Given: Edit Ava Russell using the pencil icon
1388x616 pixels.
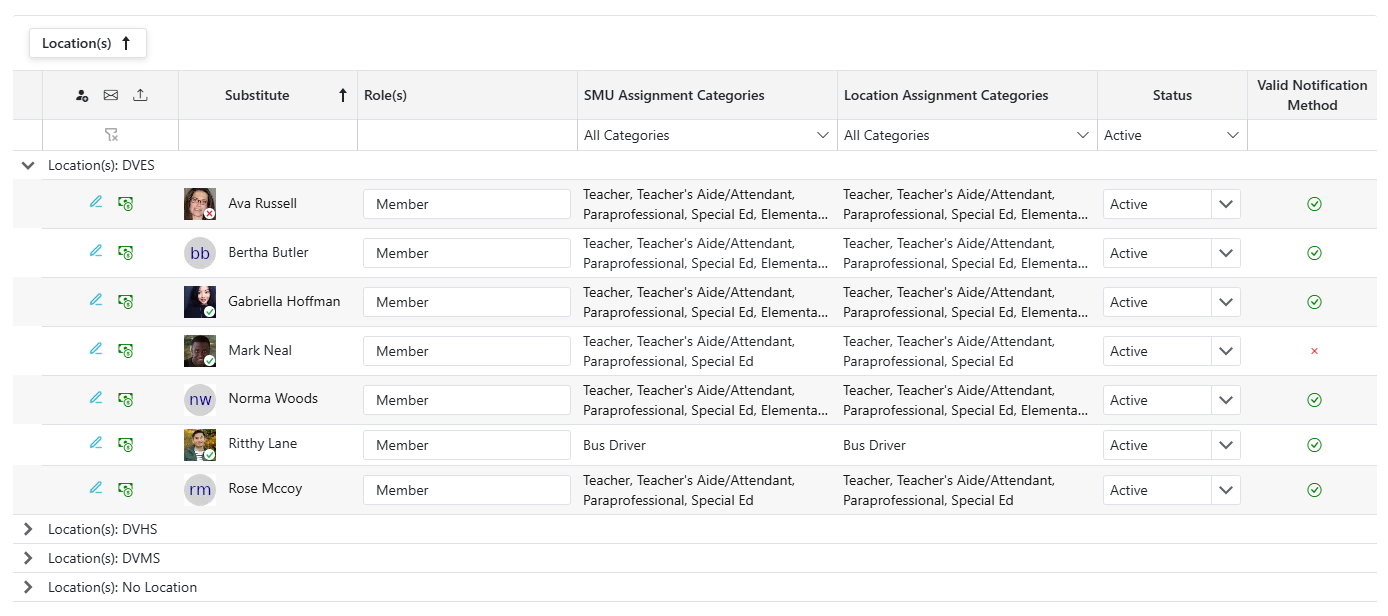Looking at the screenshot, I should (x=96, y=202).
